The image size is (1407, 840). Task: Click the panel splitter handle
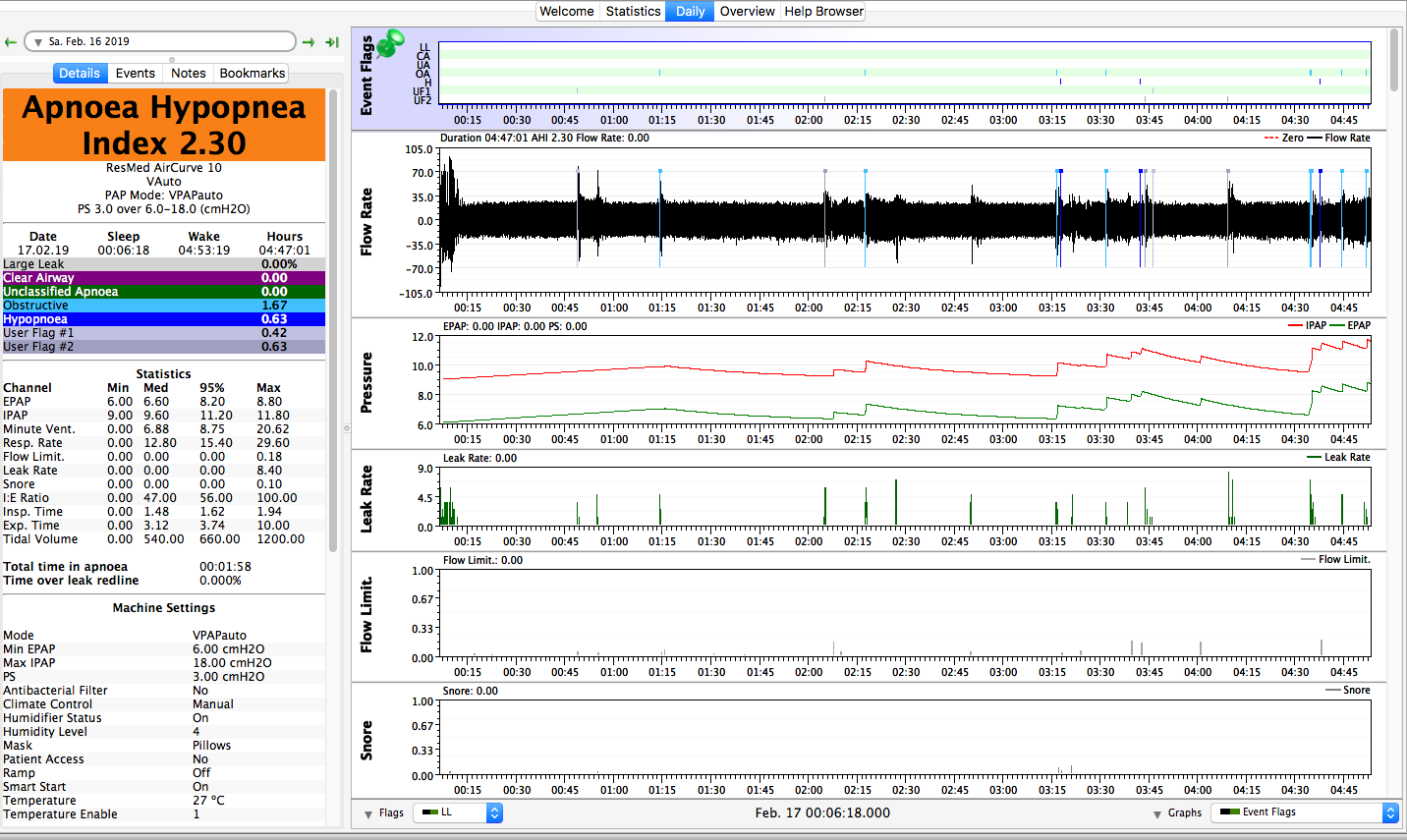click(346, 428)
